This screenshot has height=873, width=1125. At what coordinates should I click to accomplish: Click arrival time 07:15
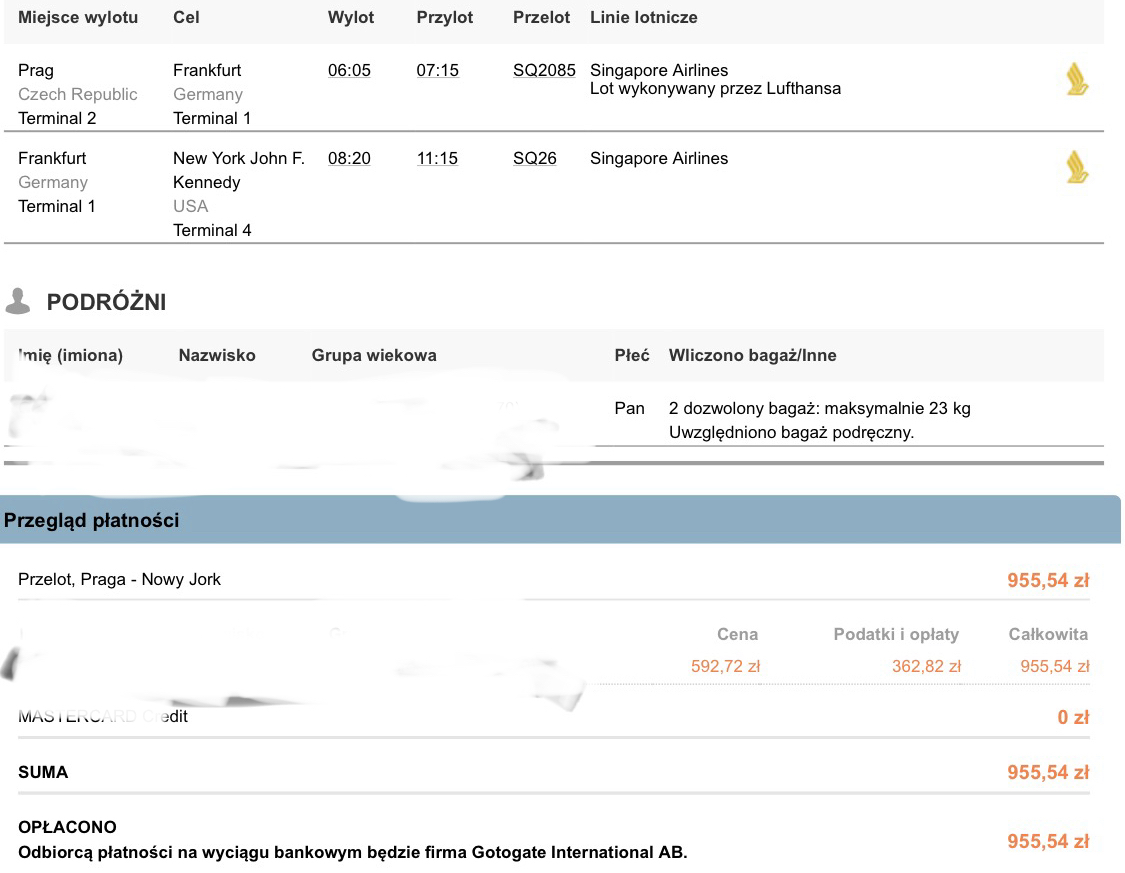coord(438,70)
